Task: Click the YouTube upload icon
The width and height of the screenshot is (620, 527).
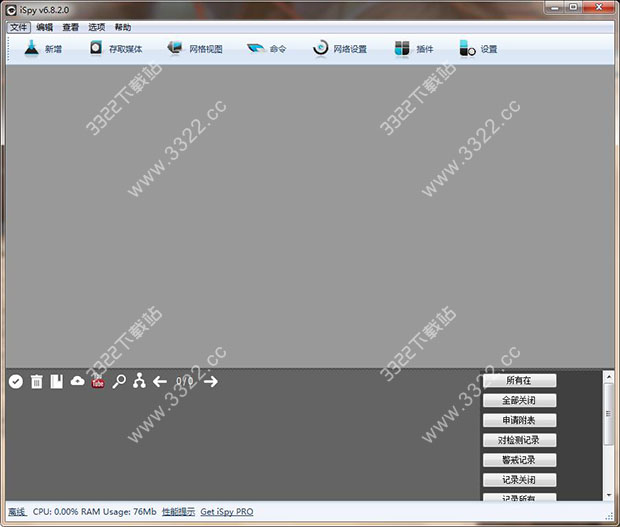Action: (98, 382)
